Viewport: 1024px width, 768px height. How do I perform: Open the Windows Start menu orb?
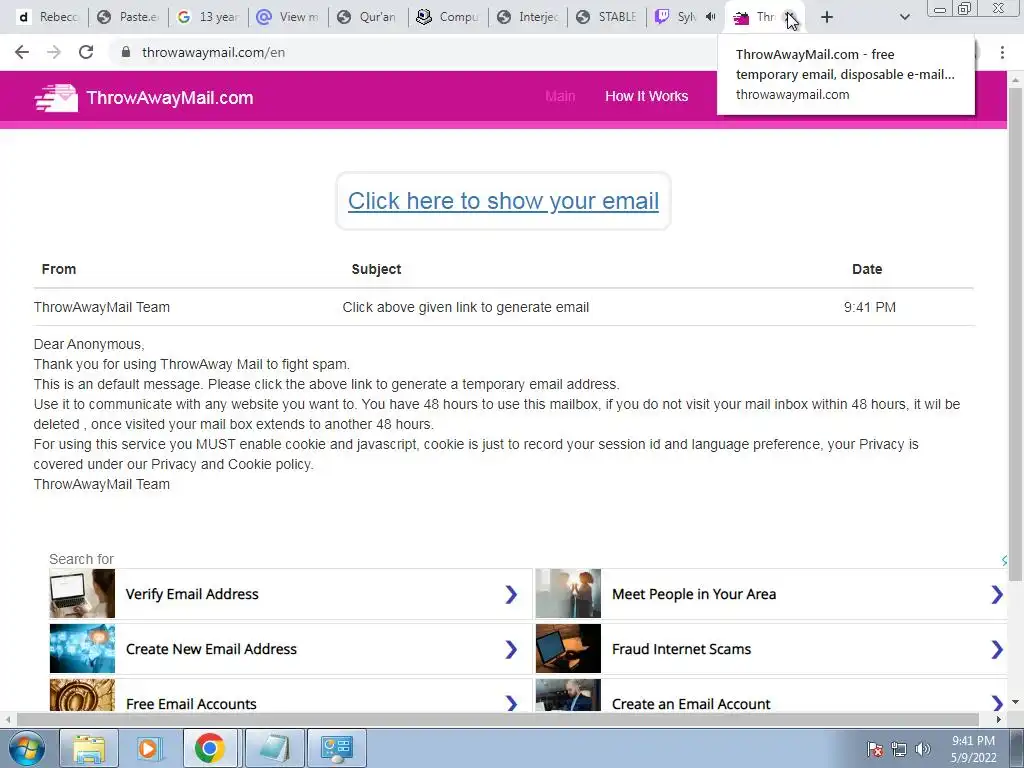(26, 748)
